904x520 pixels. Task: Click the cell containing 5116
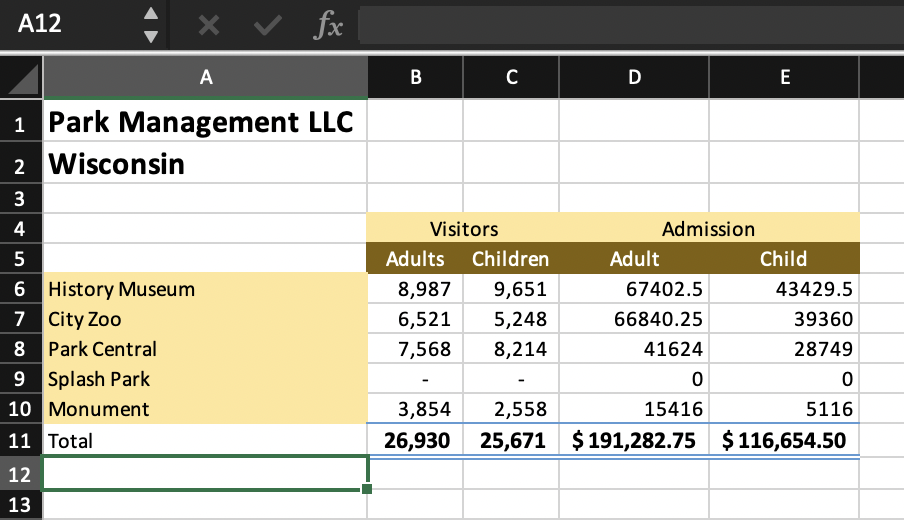784,409
